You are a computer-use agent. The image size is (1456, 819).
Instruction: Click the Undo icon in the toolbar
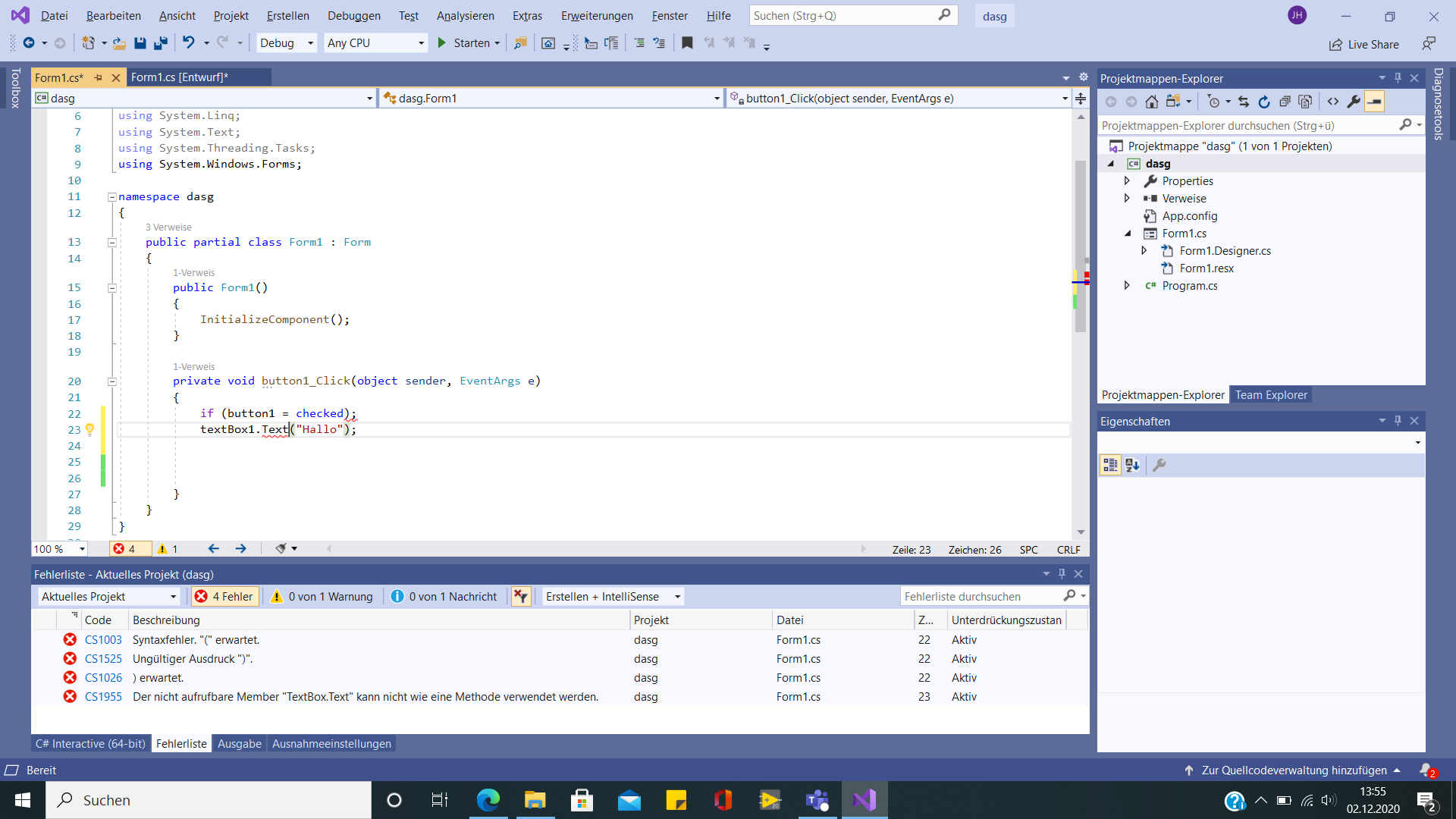click(188, 43)
